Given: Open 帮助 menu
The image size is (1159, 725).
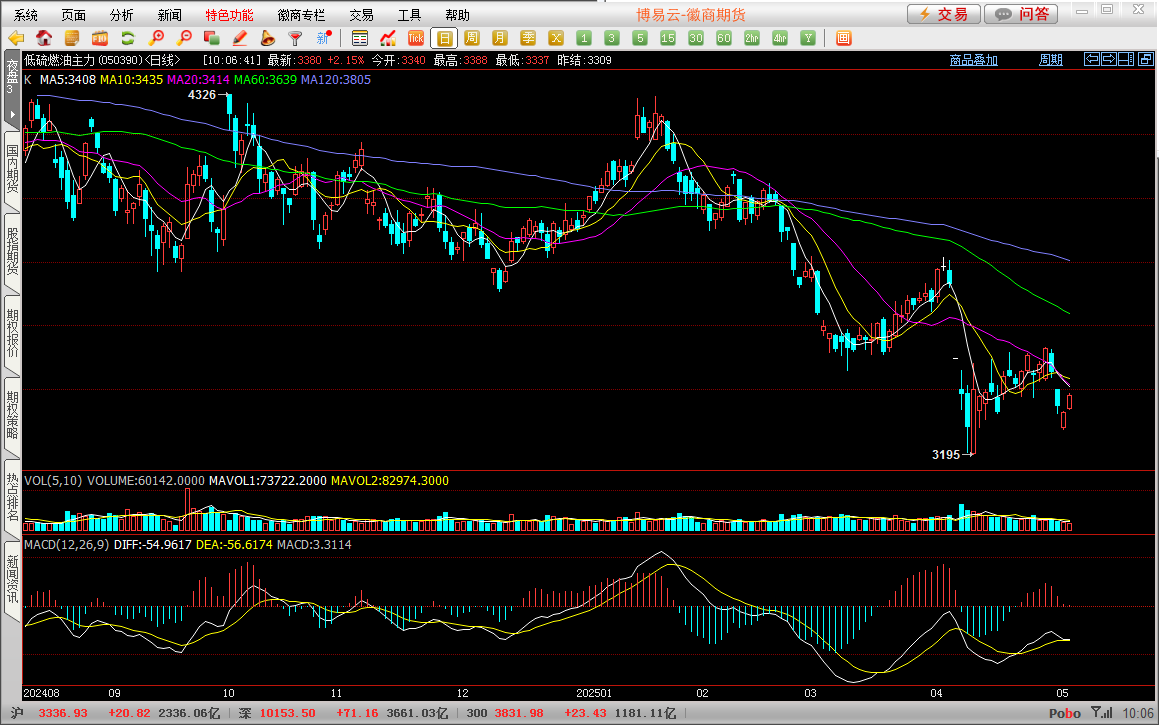Looking at the screenshot, I should pos(458,15).
